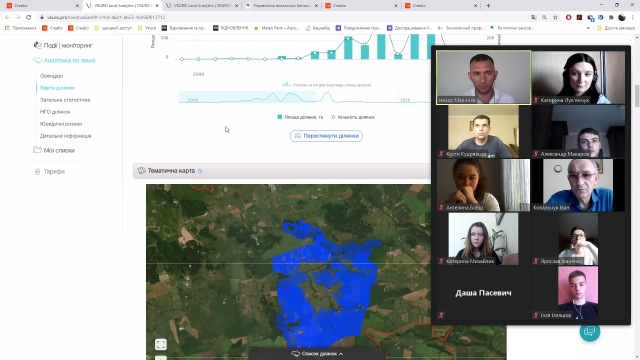
Task: Switch to the second VKURSI Land Analytics tab
Action: pos(202,6)
